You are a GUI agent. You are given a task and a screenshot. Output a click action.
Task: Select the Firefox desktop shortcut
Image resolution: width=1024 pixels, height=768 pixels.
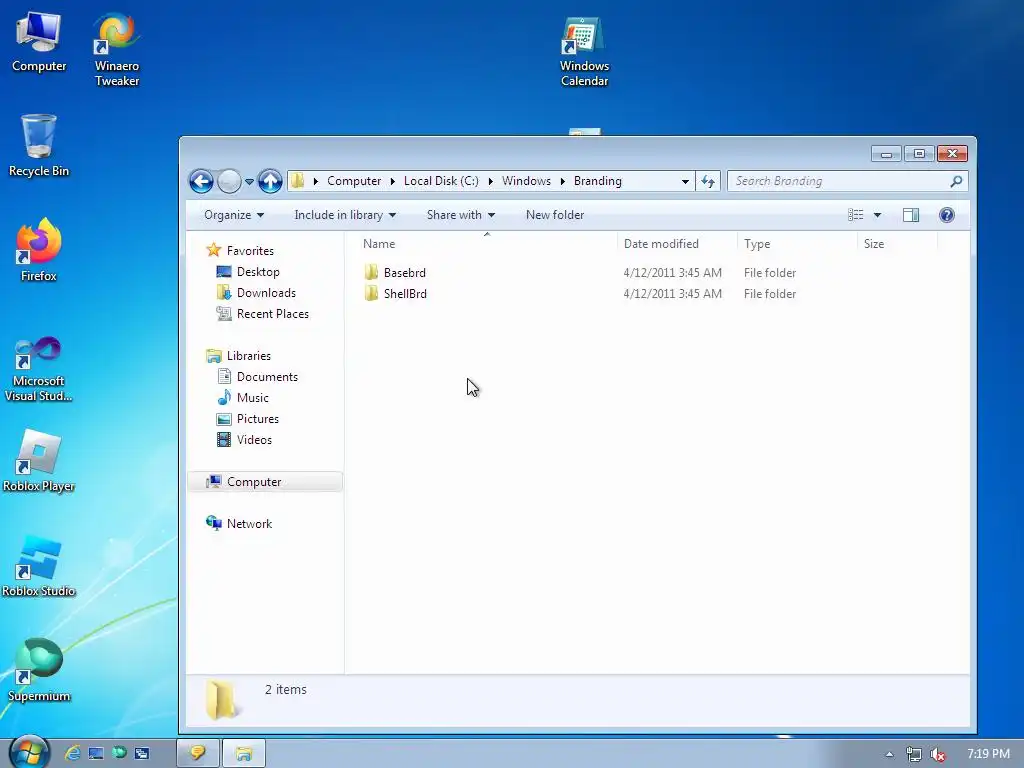pos(39,250)
